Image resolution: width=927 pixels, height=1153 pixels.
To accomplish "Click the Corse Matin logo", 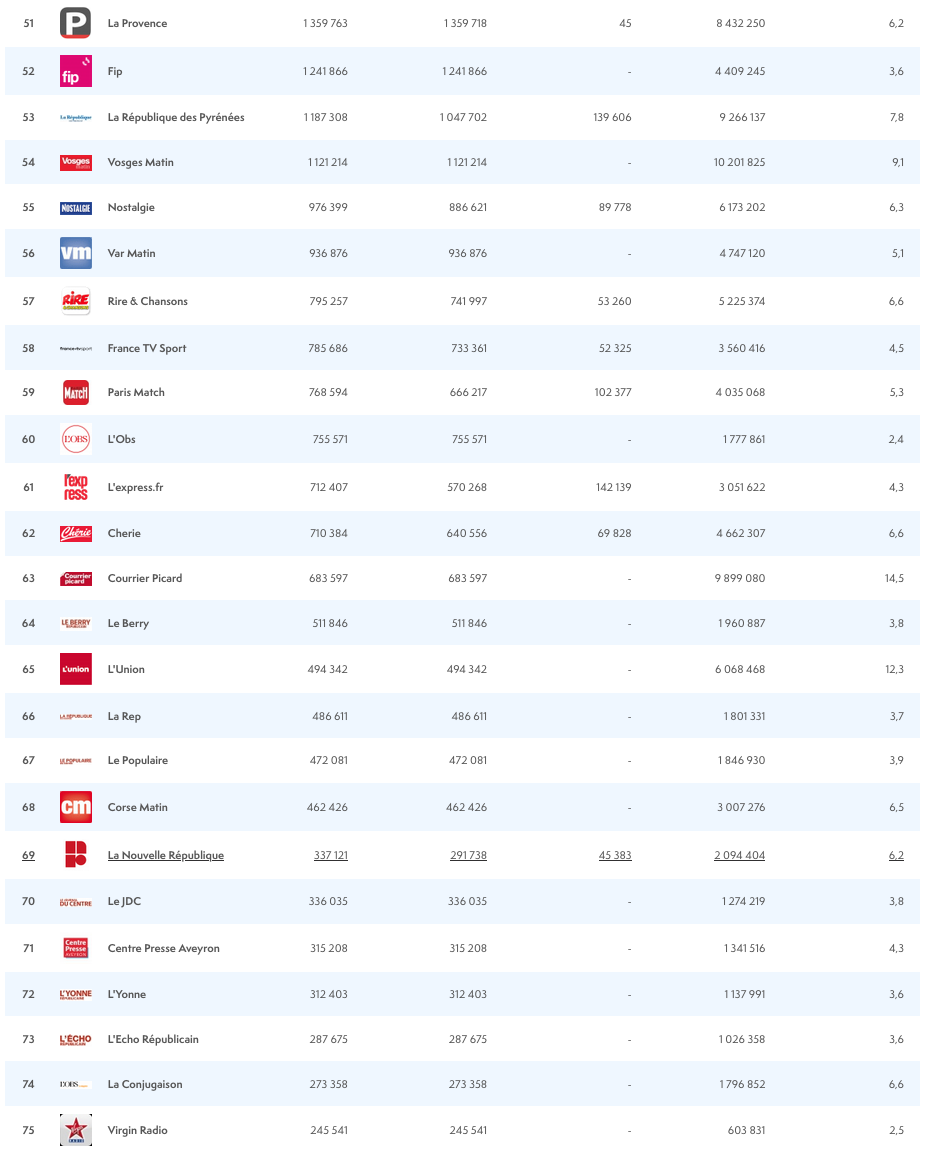I will tap(76, 807).
